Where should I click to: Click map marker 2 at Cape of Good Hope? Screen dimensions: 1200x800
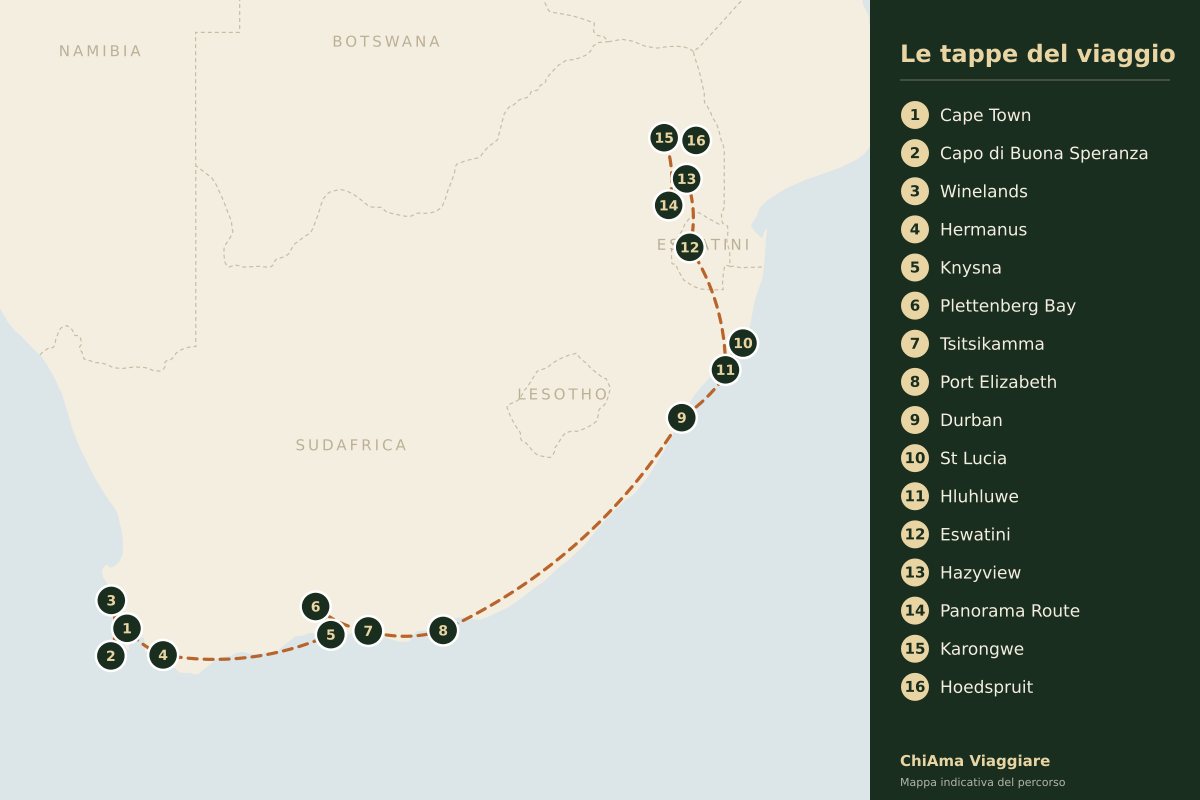coord(111,657)
